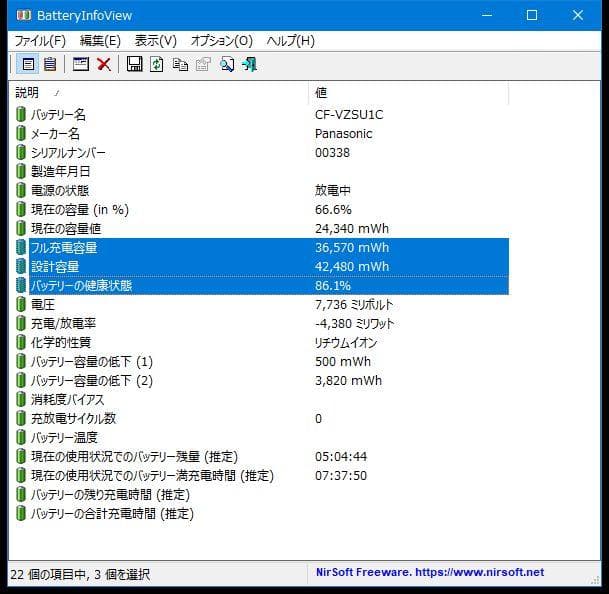Select the Show Battery Information toolbar icon

tap(28, 64)
